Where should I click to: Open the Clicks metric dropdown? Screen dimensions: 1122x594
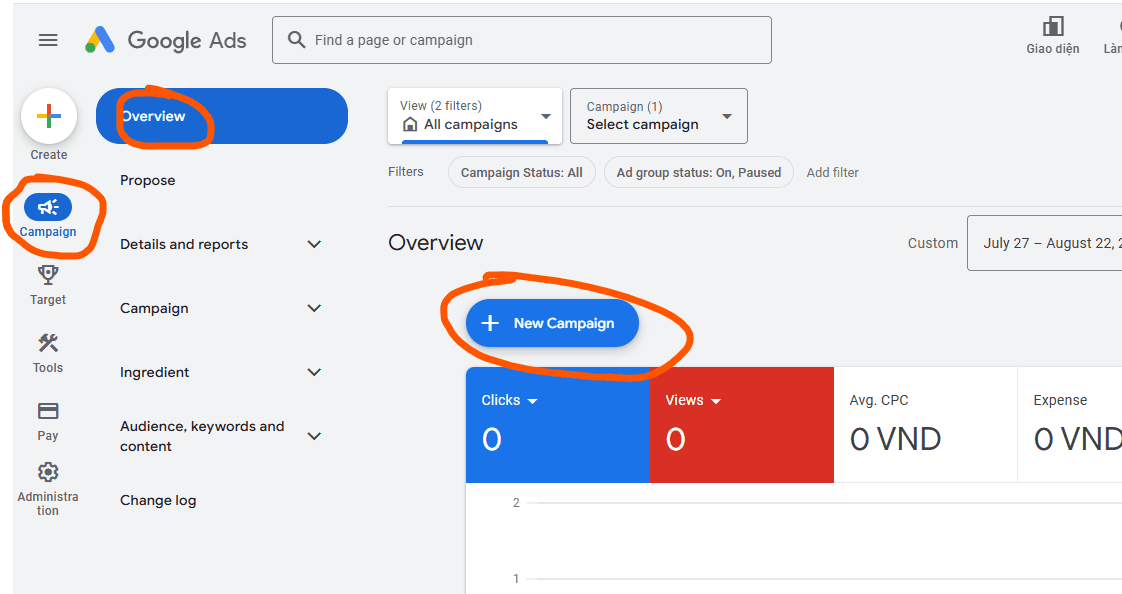509,399
